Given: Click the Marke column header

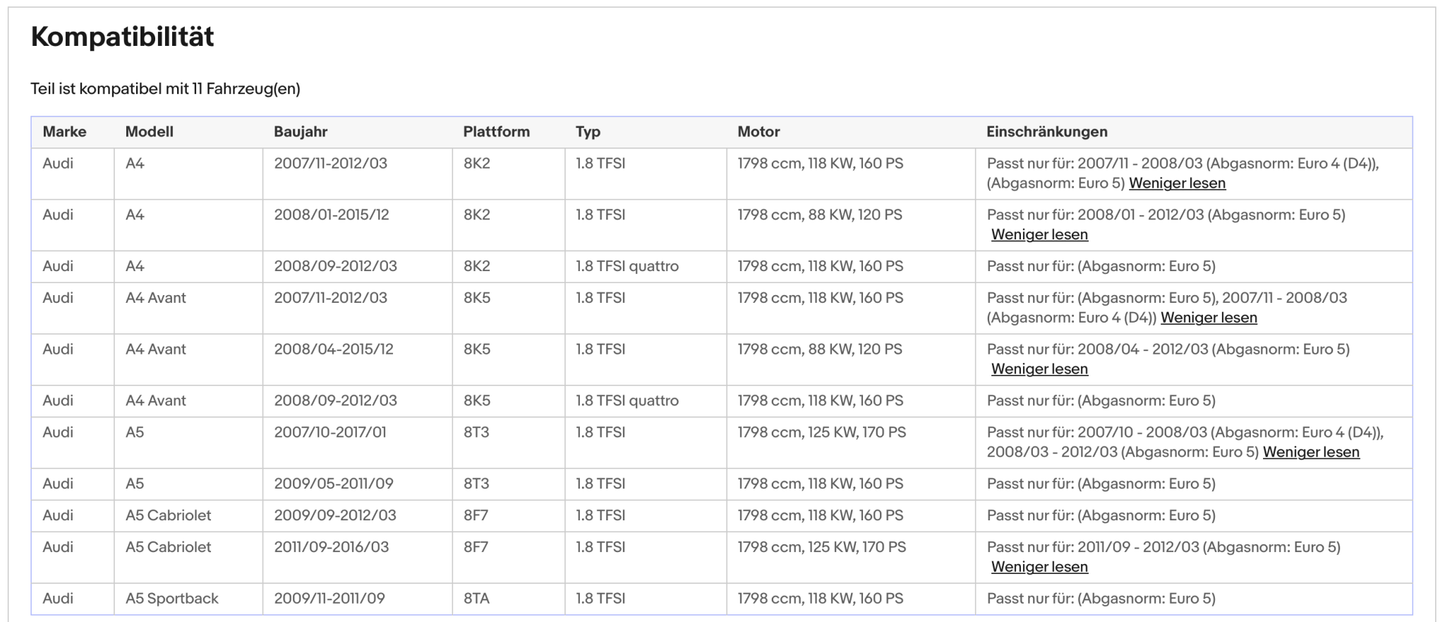Looking at the screenshot, I should click(64, 132).
